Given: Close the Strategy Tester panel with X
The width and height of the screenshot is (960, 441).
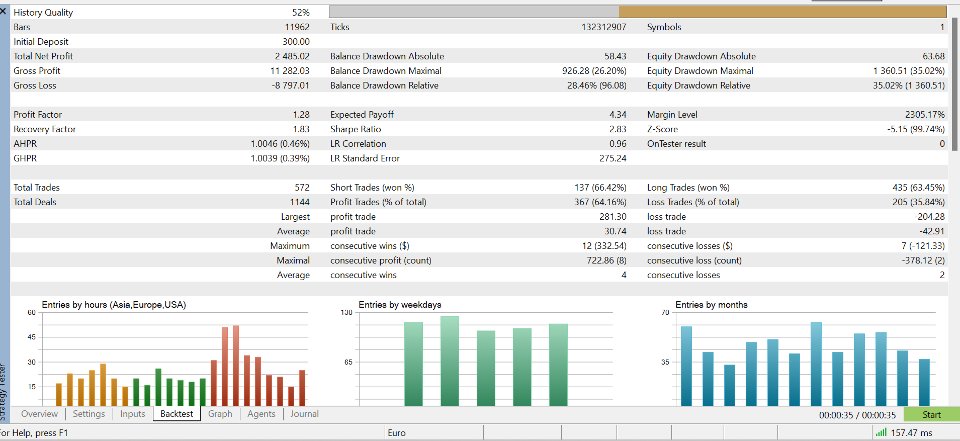Looking at the screenshot, I should click(x=4, y=11).
